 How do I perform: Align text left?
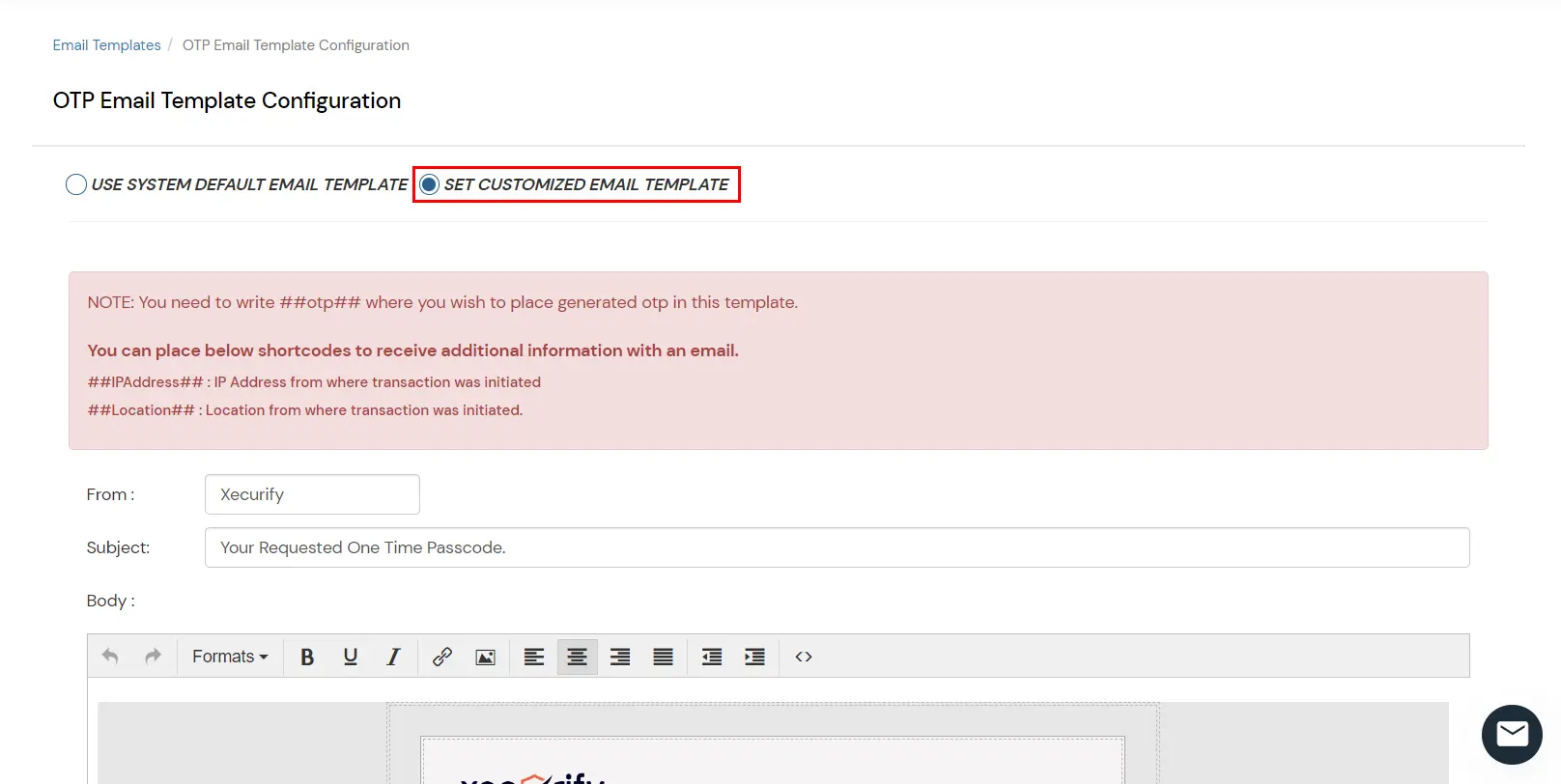(534, 657)
